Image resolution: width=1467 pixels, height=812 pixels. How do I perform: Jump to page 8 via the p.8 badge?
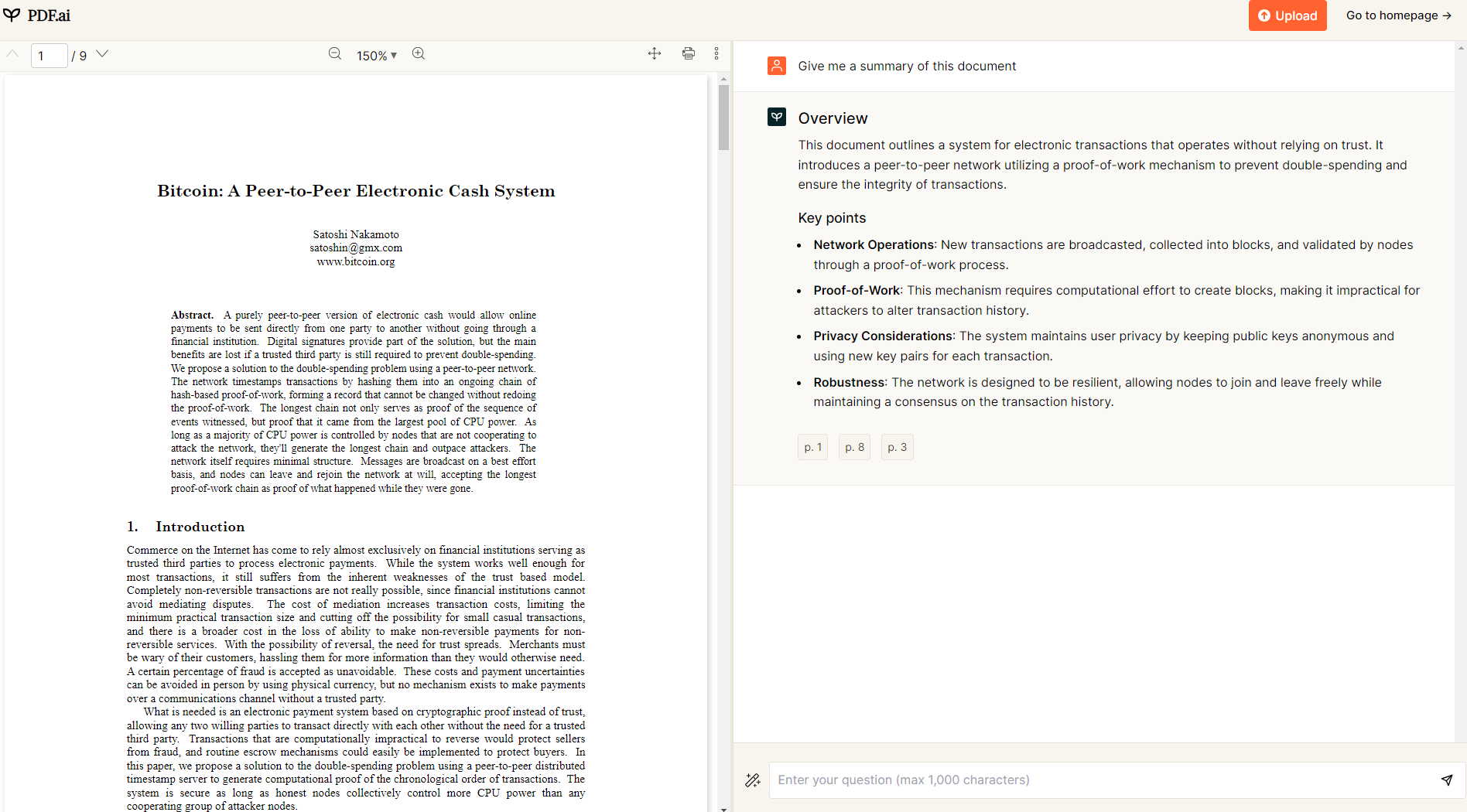(854, 446)
